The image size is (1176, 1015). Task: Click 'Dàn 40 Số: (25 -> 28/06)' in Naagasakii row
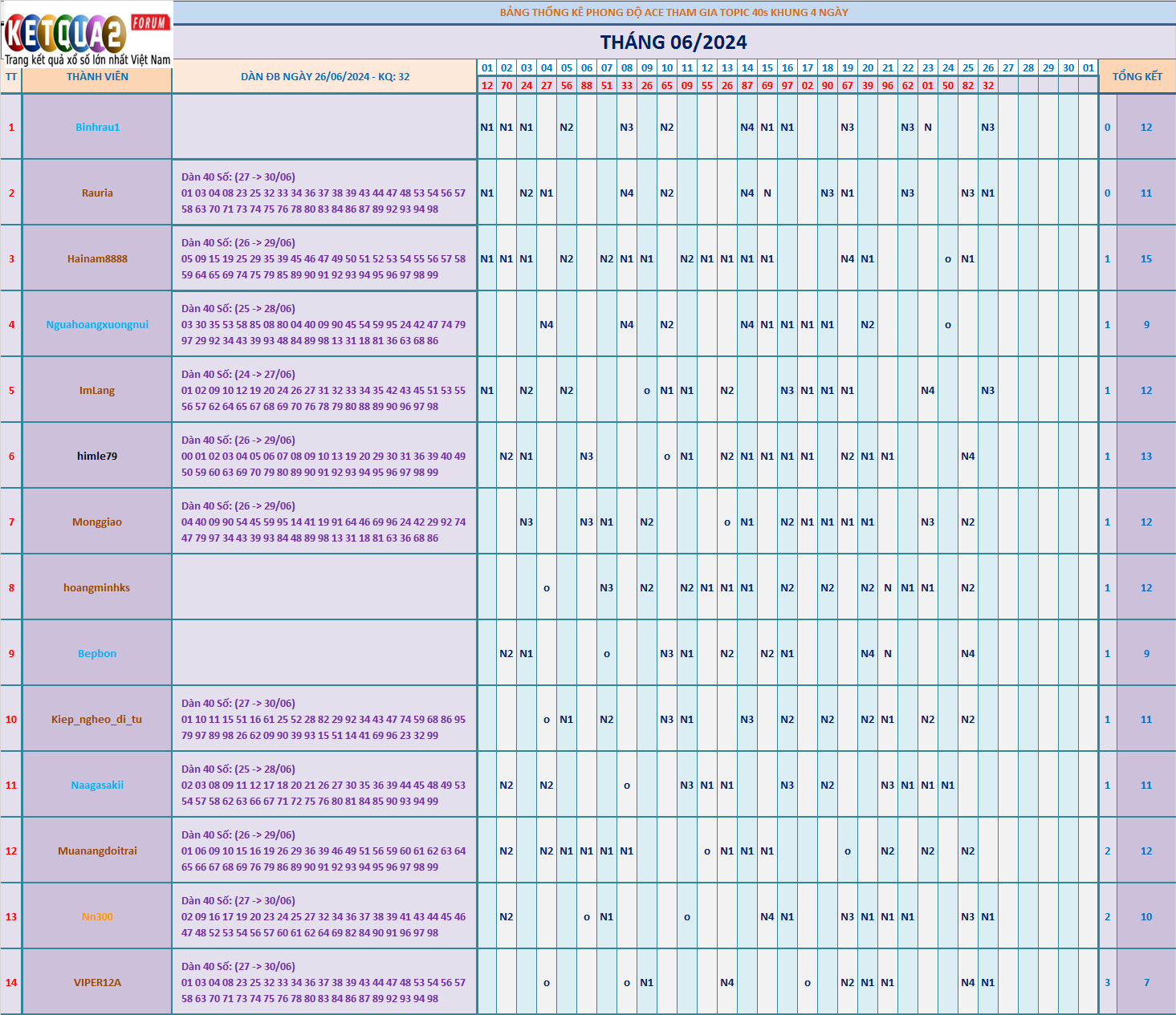[x=238, y=769]
